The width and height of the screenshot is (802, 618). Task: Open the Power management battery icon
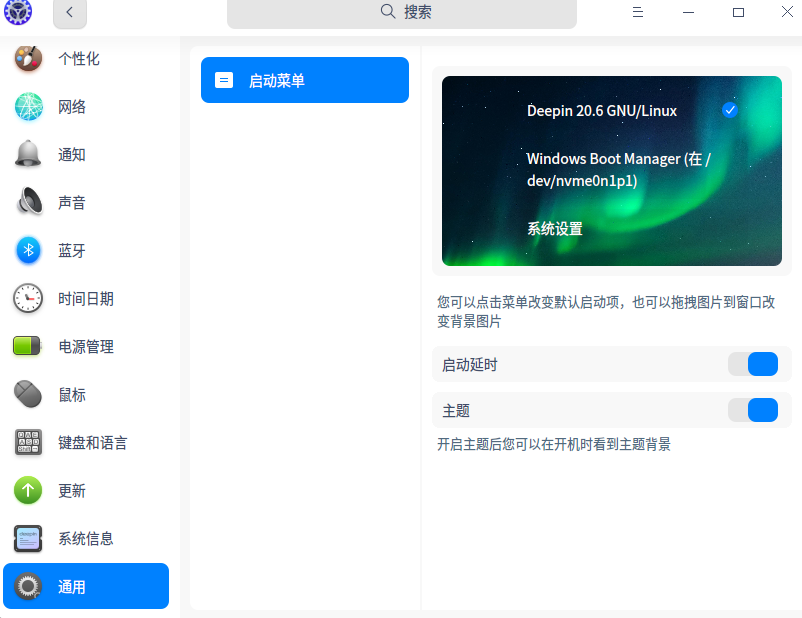pos(27,346)
